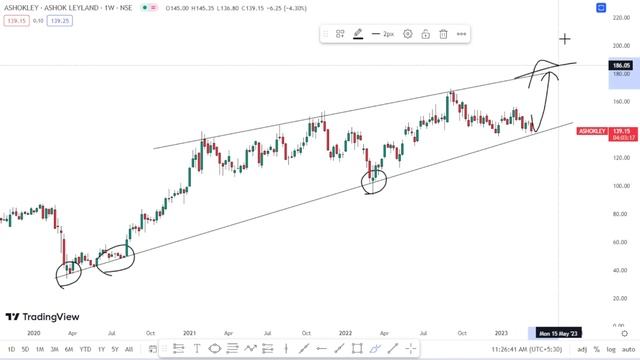Image resolution: width=640 pixels, height=360 pixels.
Task: Set range to 6M
Action: 69,349
